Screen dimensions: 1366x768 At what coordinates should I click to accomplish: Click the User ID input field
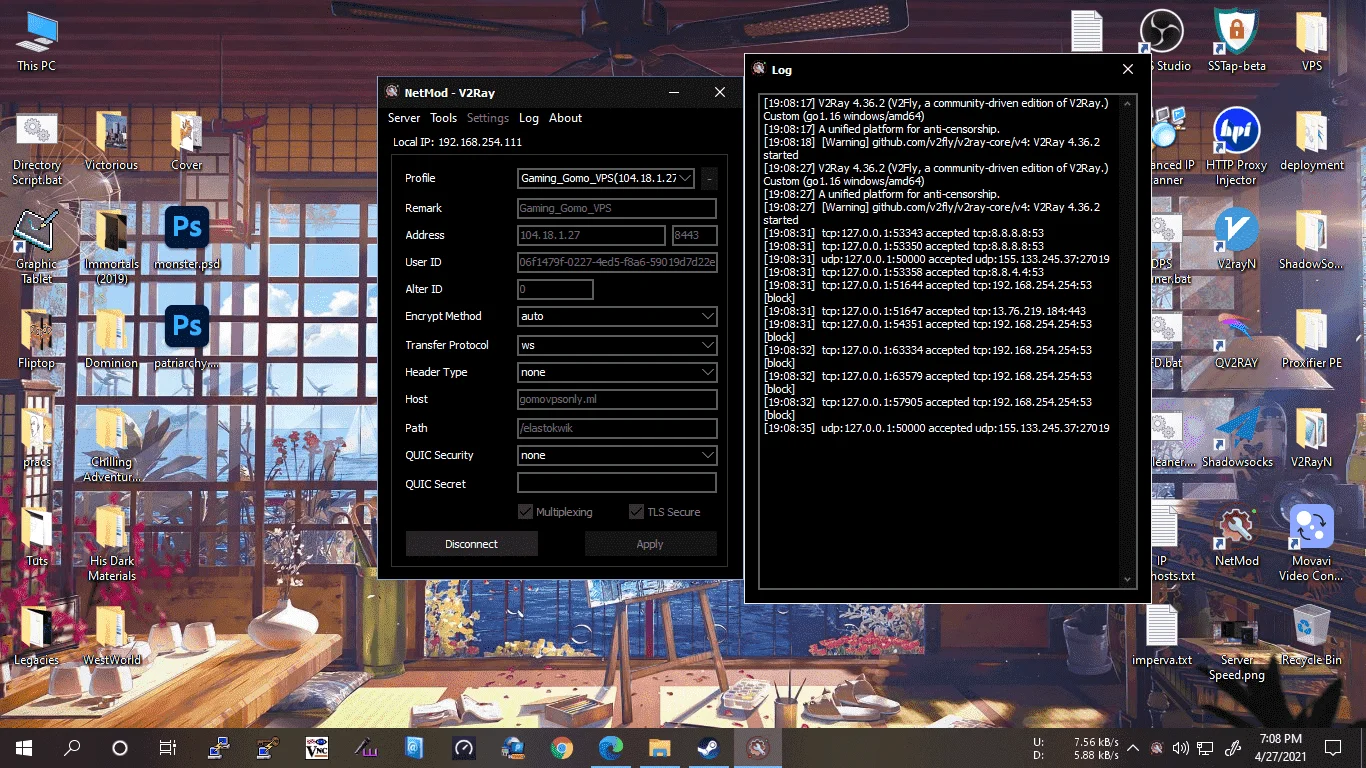point(617,262)
